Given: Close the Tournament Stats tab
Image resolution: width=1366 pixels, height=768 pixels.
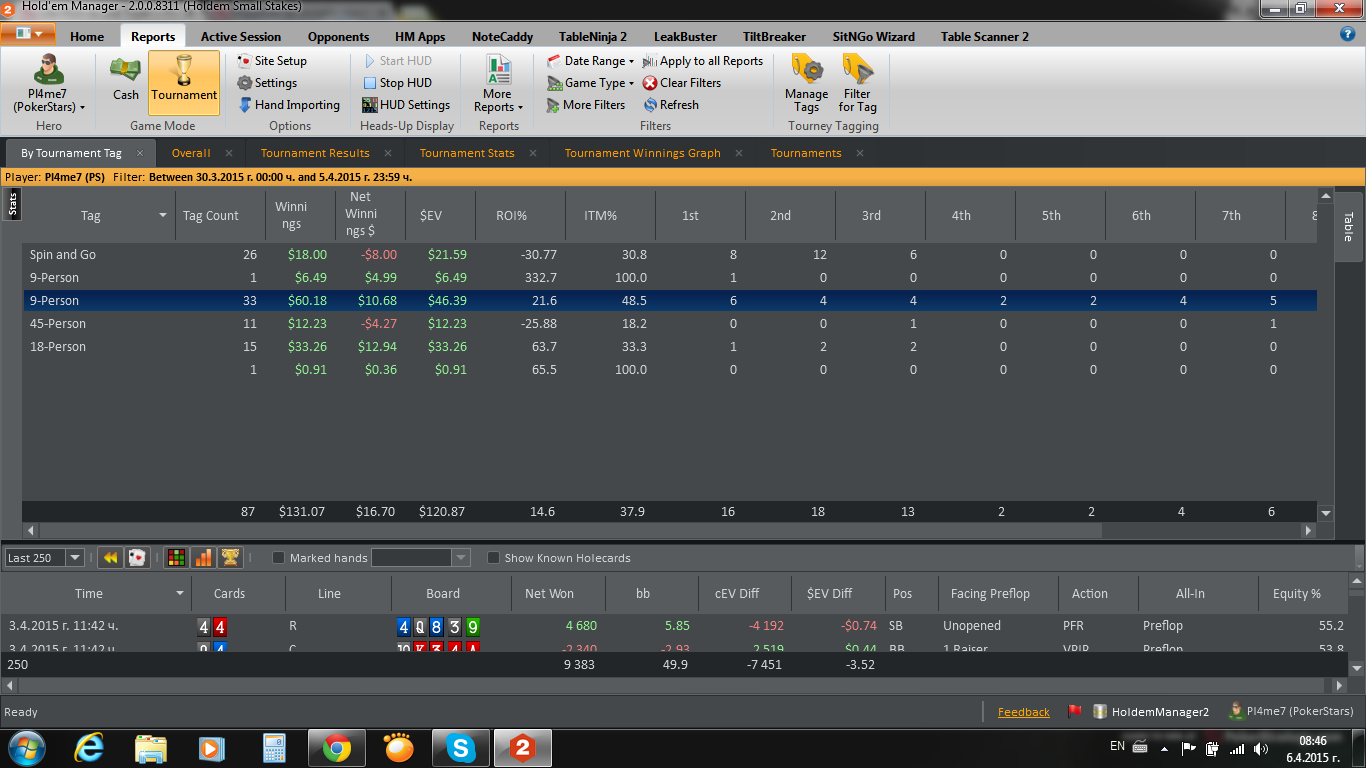Looking at the screenshot, I should click(x=533, y=153).
